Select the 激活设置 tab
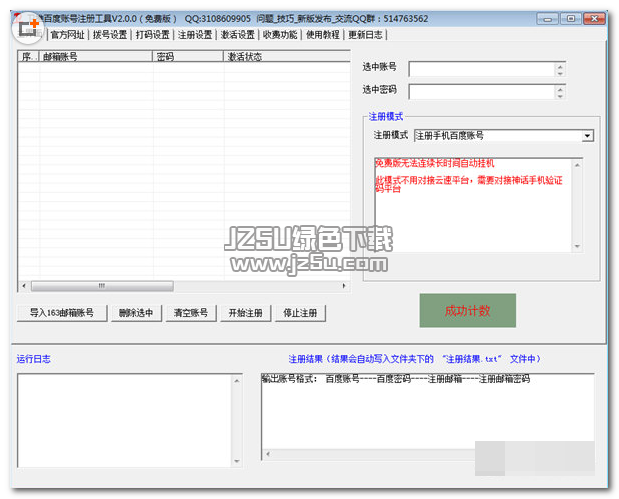 pyautogui.click(x=238, y=35)
